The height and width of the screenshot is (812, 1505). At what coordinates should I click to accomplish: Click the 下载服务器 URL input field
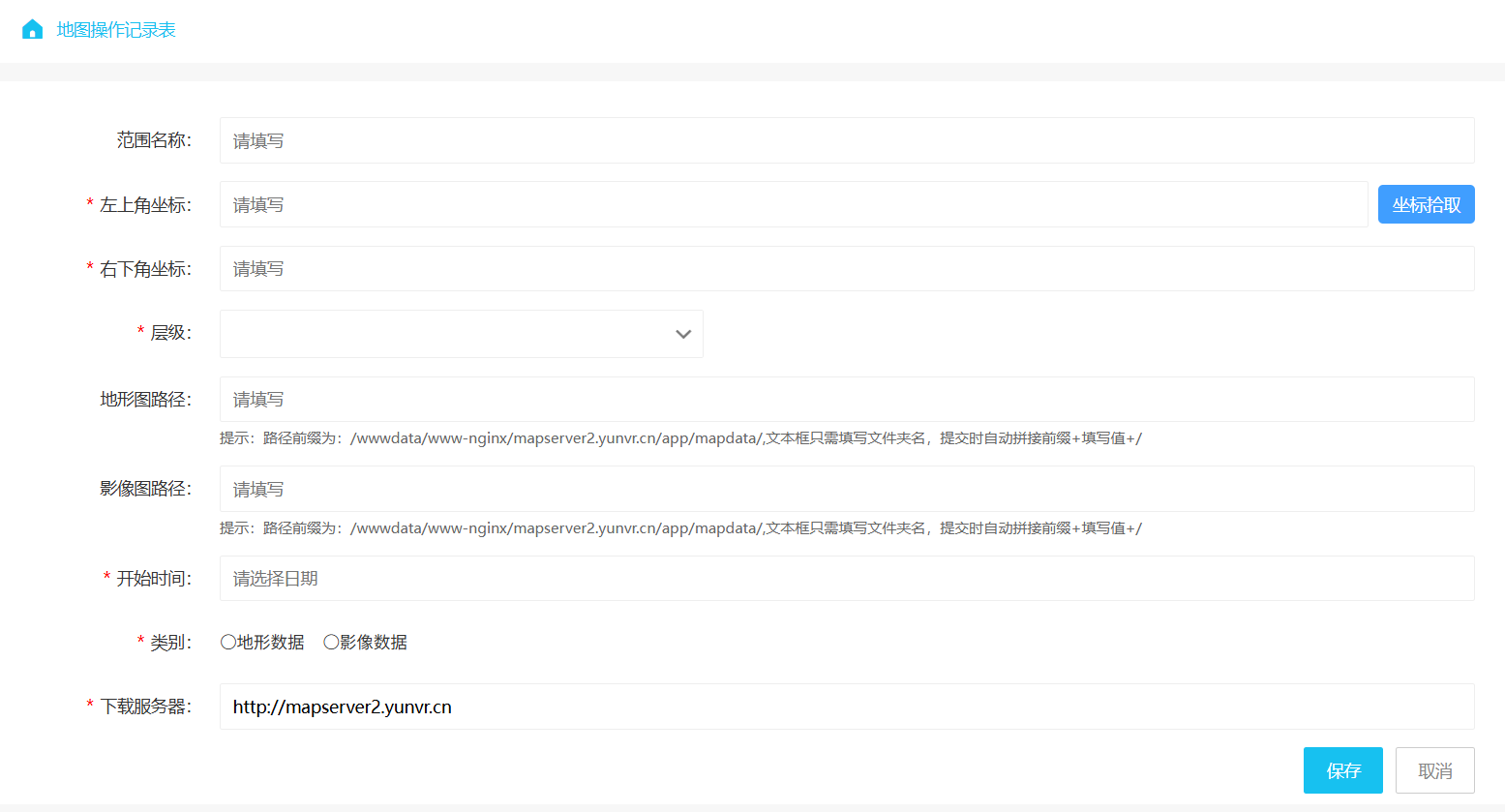coord(846,707)
